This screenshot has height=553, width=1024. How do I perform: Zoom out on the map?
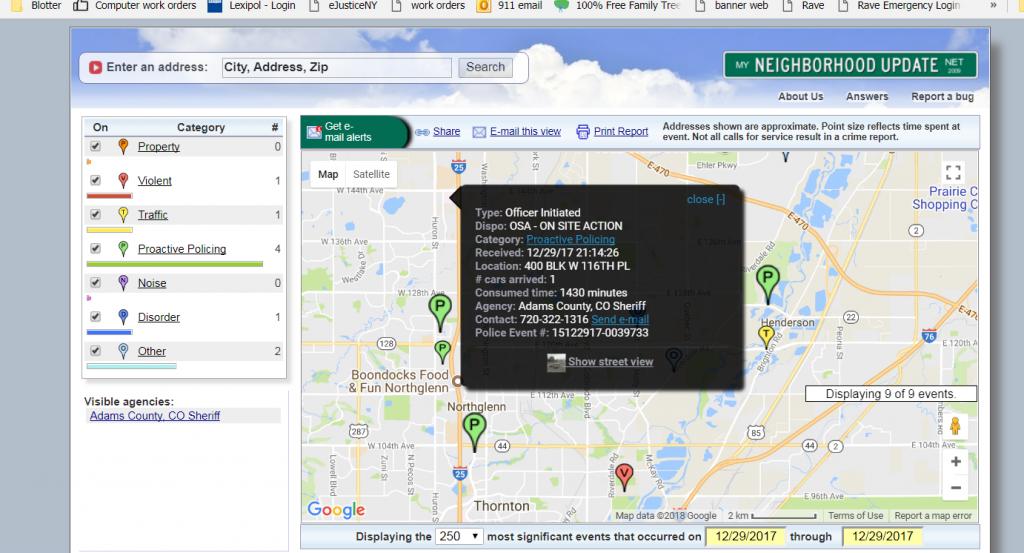[955, 487]
